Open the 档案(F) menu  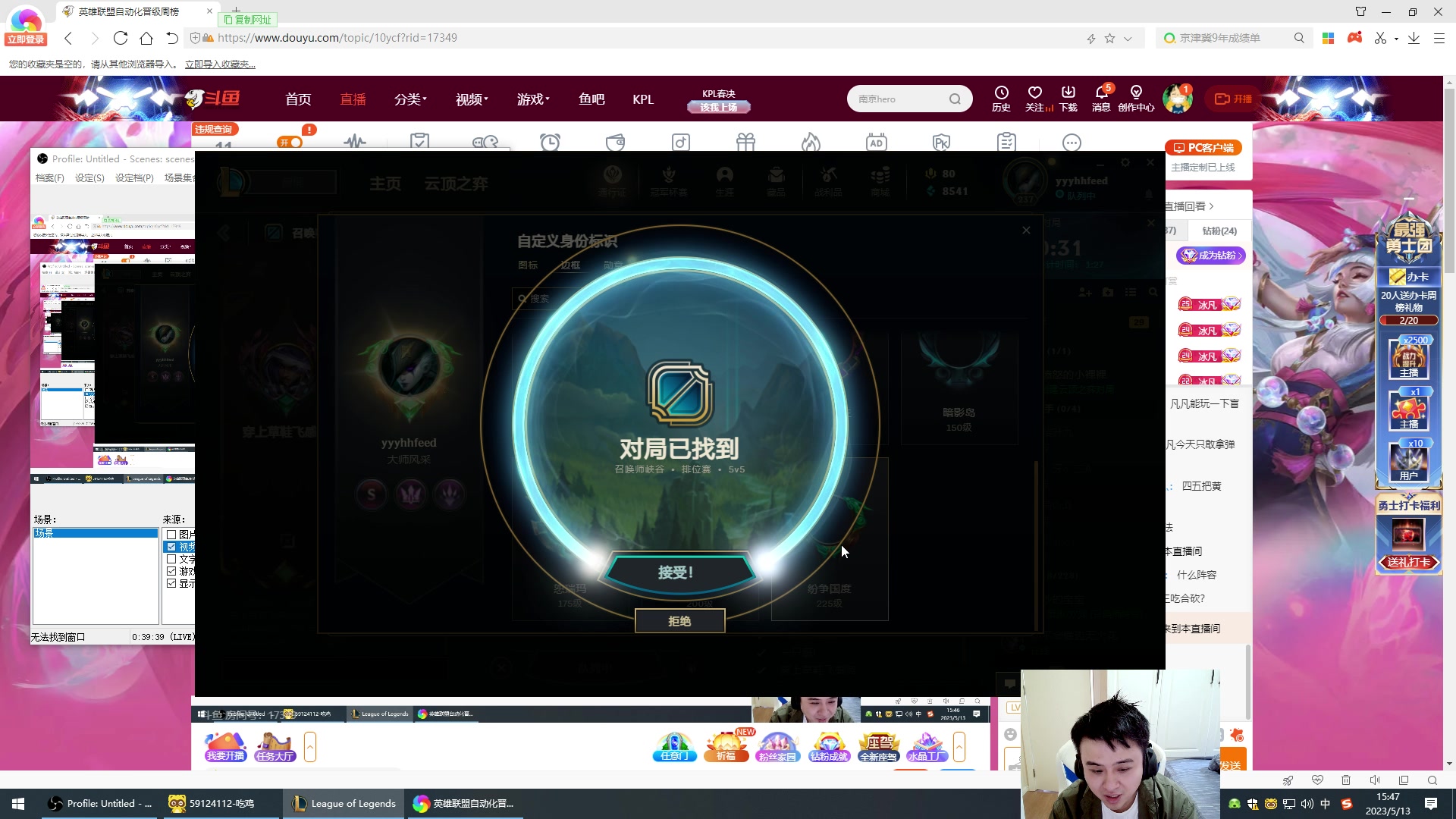click(x=50, y=177)
